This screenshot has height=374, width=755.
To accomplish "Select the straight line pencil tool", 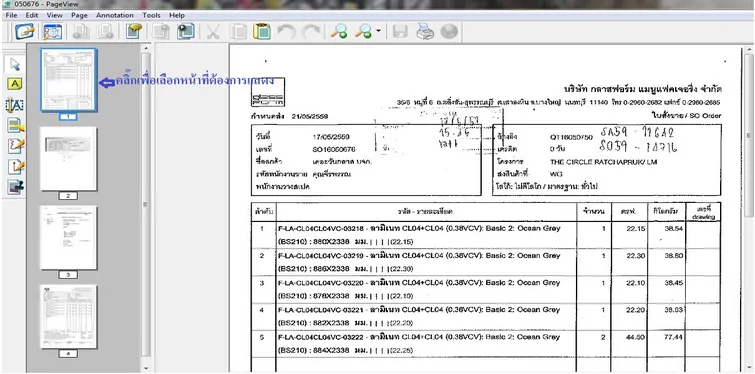I will [15, 167].
